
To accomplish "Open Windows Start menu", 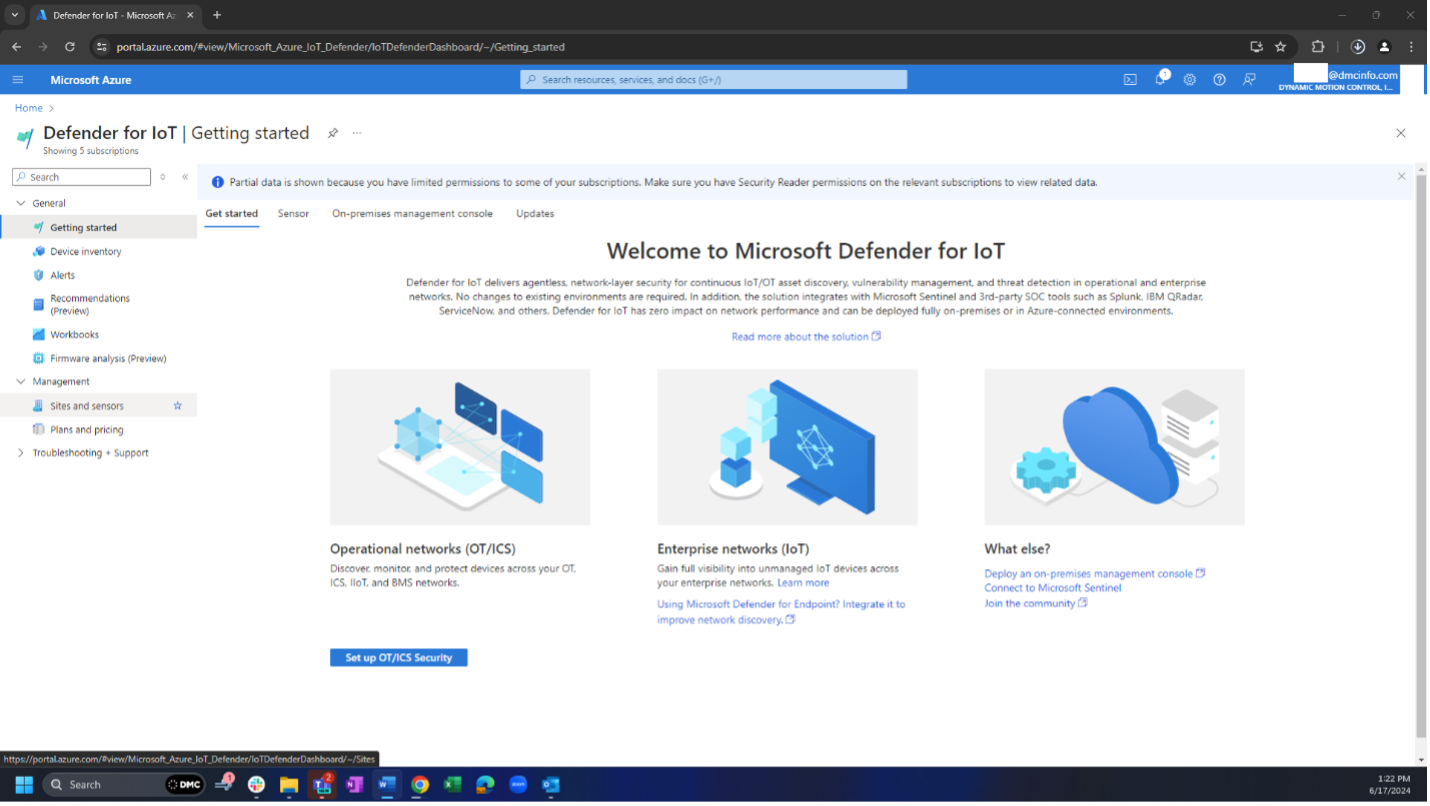I will pyautogui.click(x=24, y=784).
